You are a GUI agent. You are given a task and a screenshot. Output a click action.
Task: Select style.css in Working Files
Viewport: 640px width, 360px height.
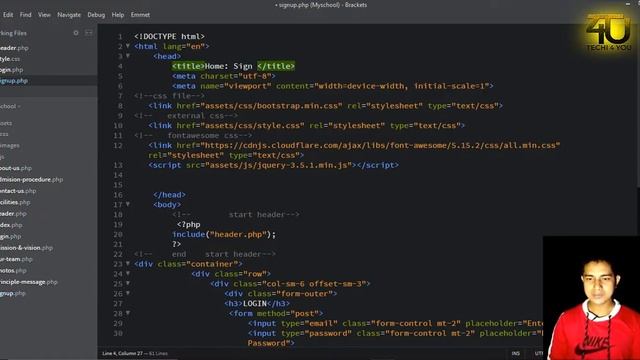[10, 59]
